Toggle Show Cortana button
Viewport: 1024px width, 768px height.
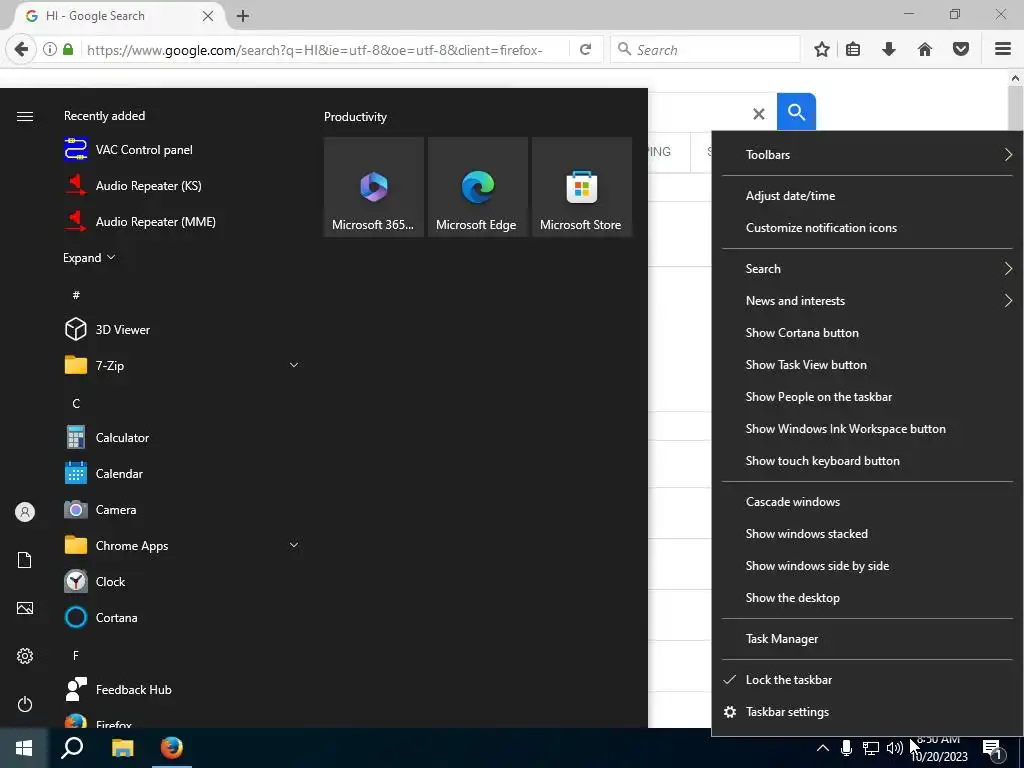pos(867,332)
